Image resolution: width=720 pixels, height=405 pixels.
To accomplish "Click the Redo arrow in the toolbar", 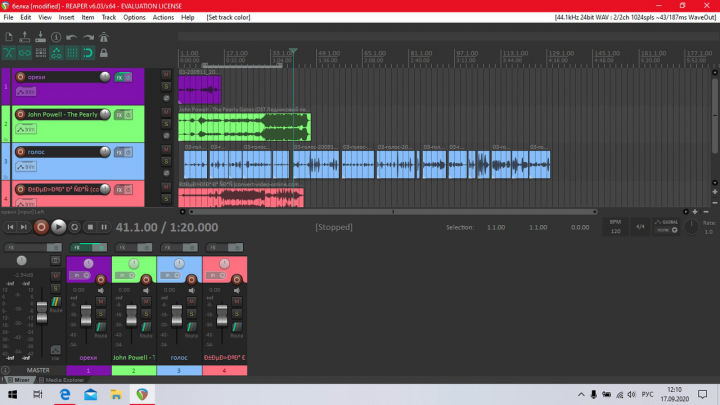I will (88, 37).
